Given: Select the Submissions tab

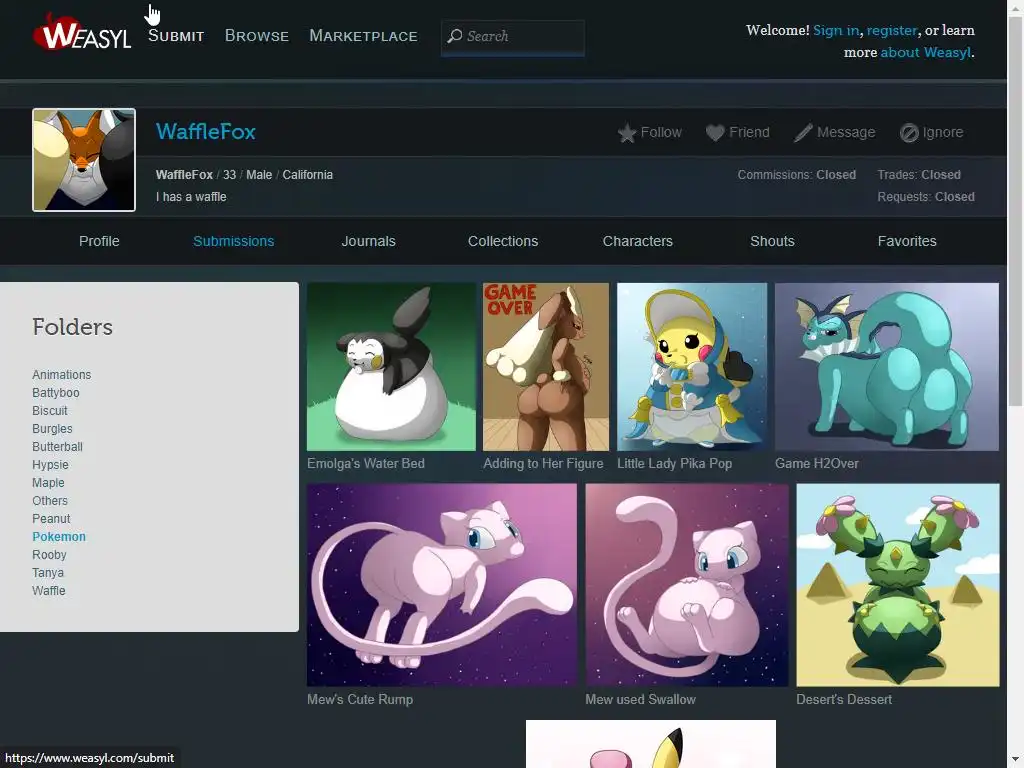Looking at the screenshot, I should coord(234,241).
